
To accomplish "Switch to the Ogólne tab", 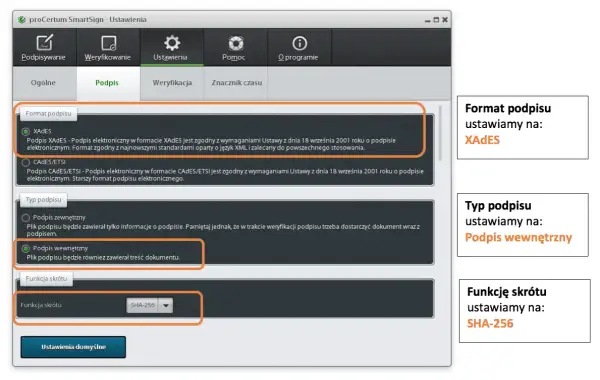I will click(x=44, y=83).
